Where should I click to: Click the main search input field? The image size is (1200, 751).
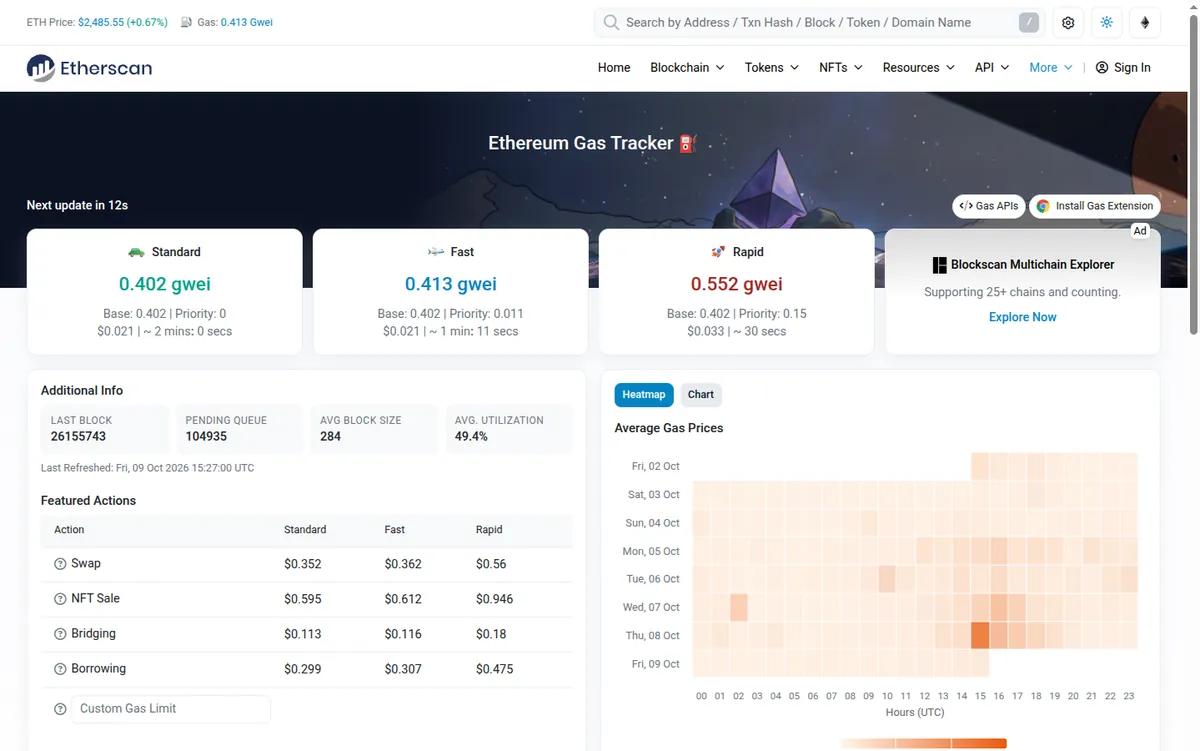818,22
